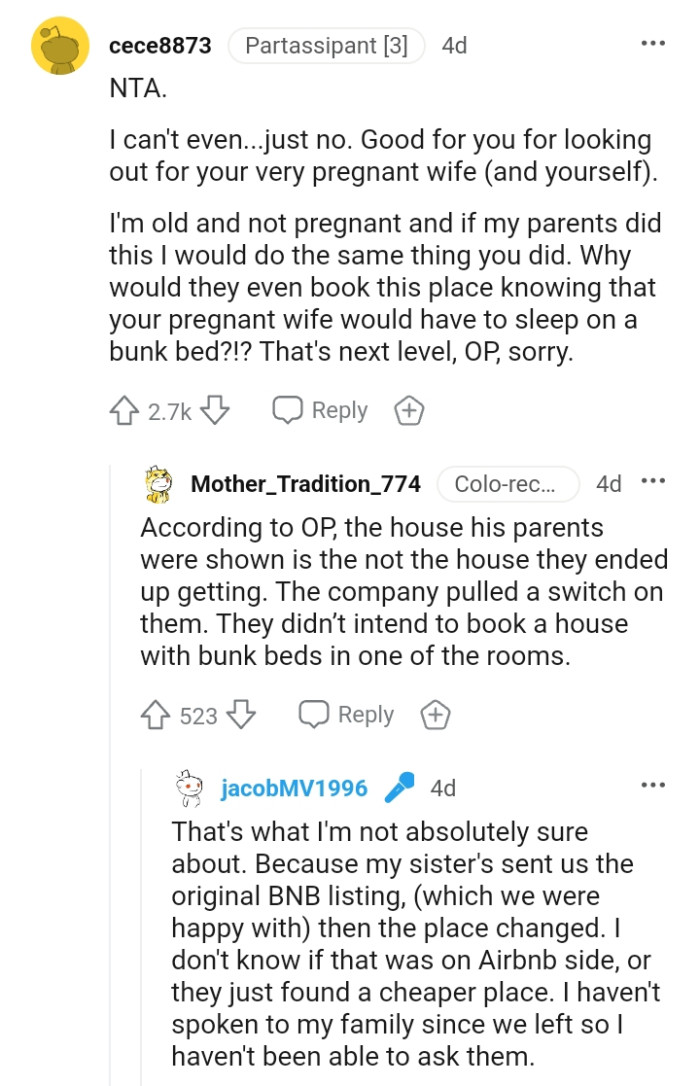The width and height of the screenshot is (700, 1086).
Task: Open the overflow menu on cece8873's comment
Action: click(653, 43)
